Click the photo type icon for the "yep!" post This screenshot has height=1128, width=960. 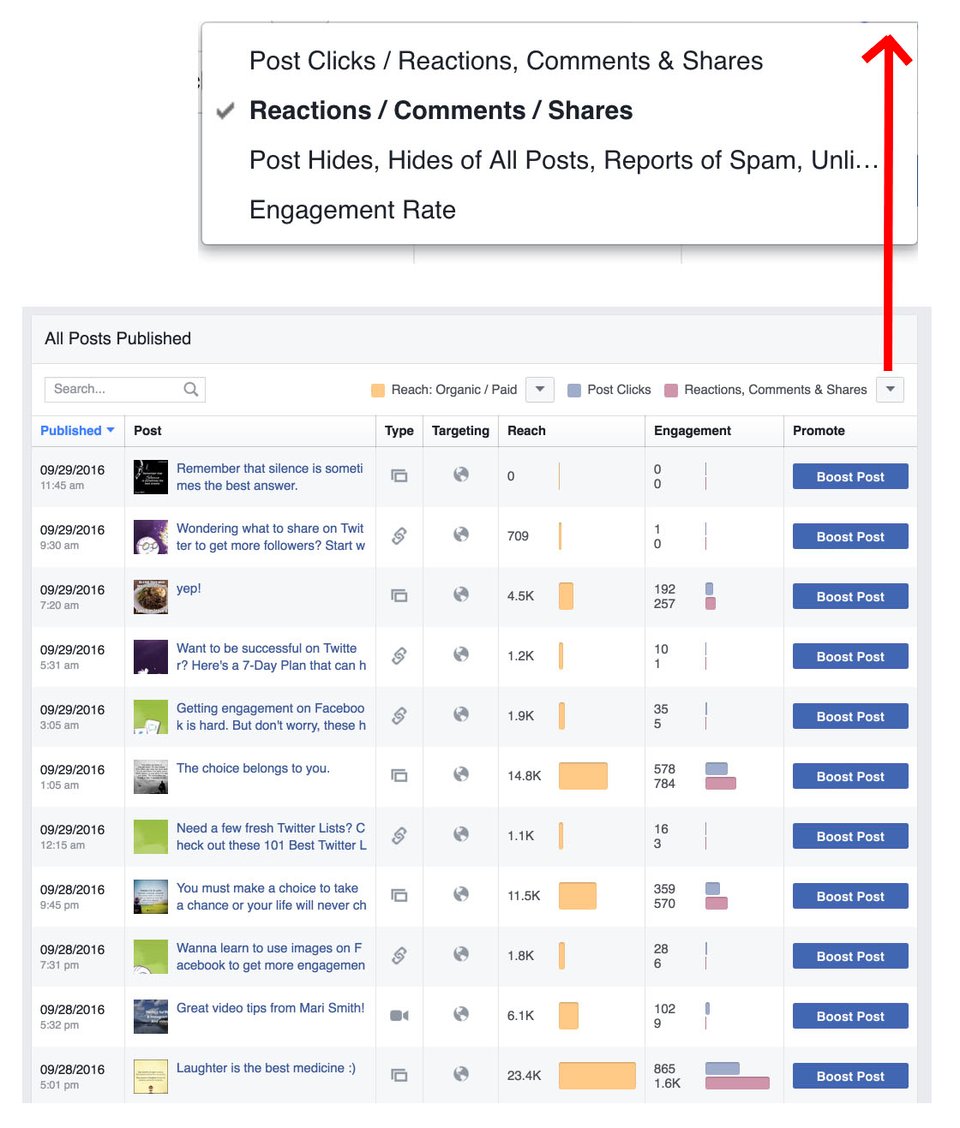click(x=400, y=595)
